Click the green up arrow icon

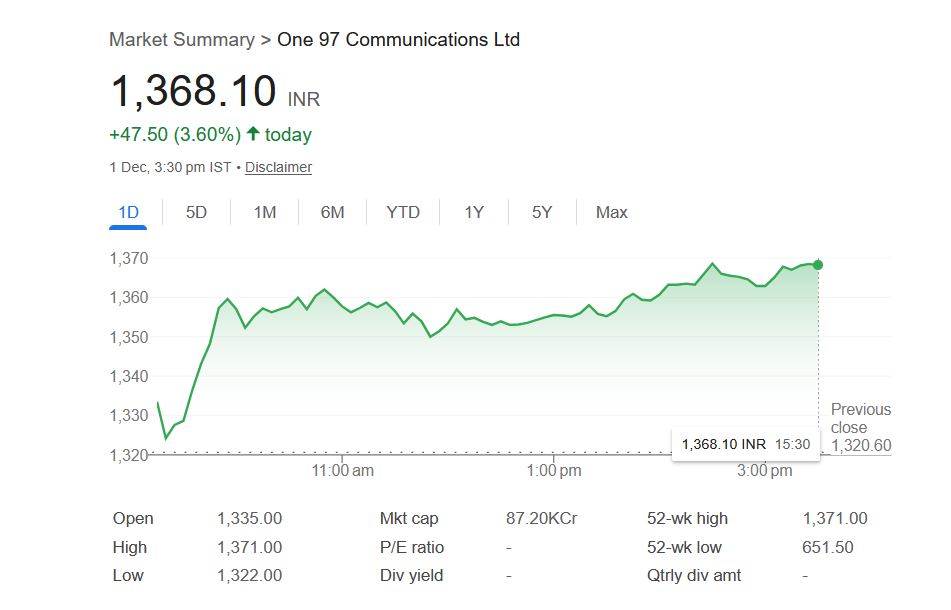point(253,134)
